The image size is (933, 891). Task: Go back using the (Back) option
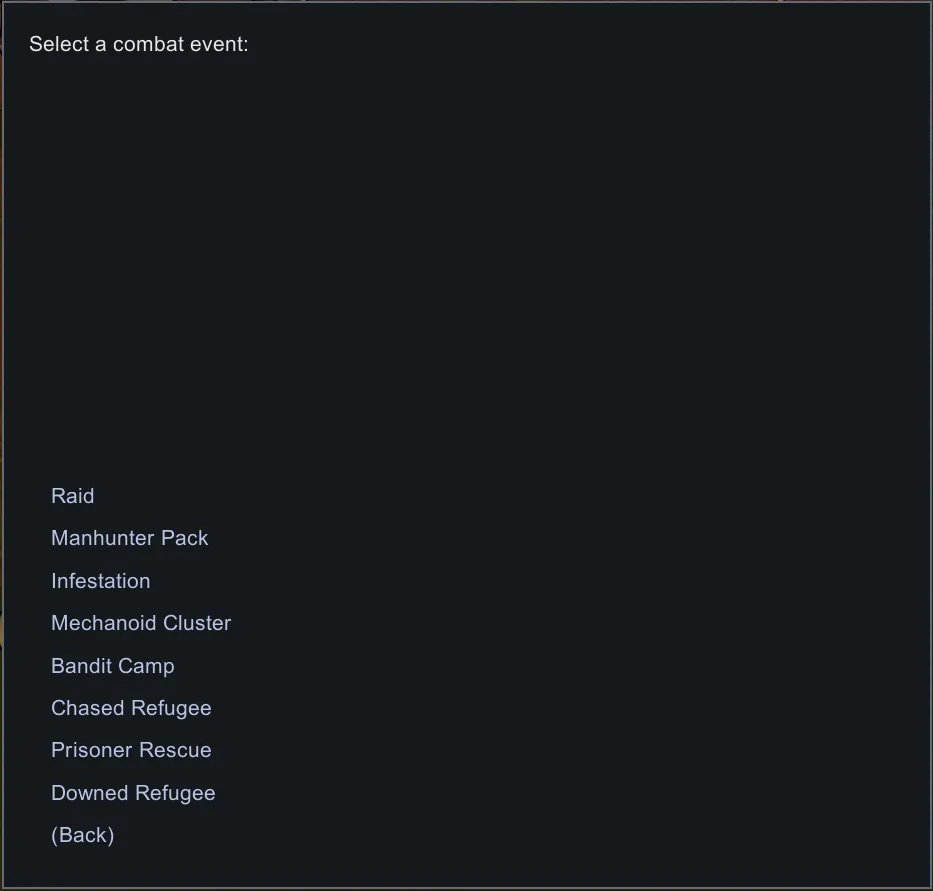83,835
